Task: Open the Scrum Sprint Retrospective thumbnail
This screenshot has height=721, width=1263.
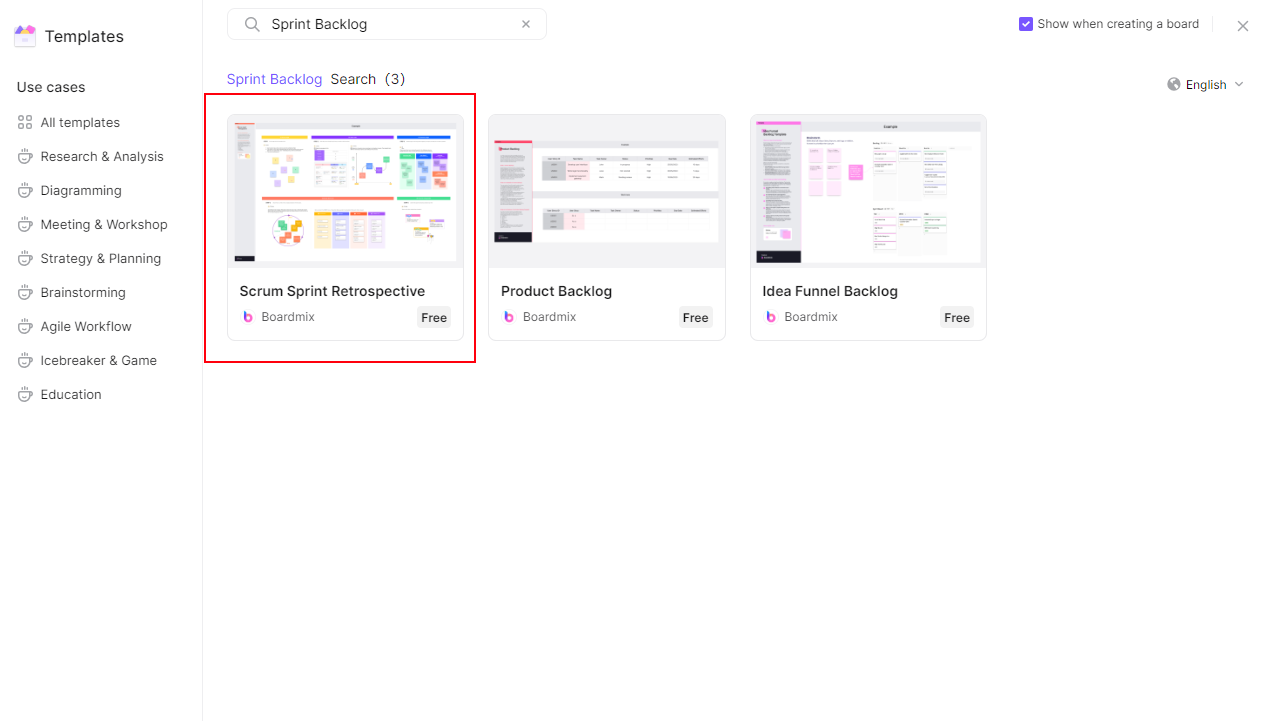Action: [346, 191]
